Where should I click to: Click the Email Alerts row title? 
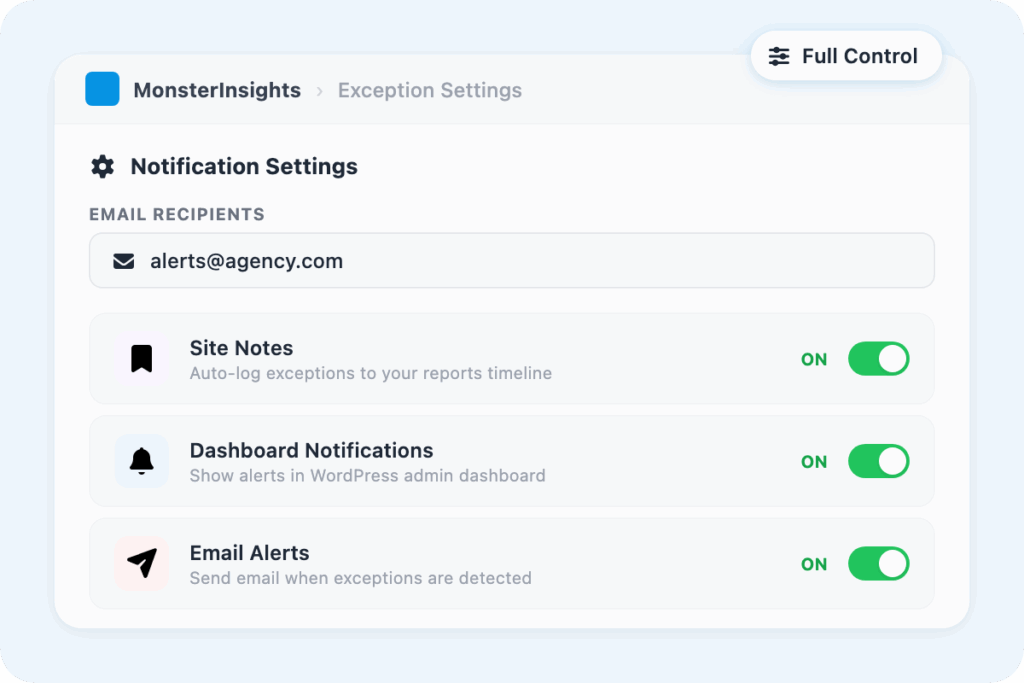[250, 553]
